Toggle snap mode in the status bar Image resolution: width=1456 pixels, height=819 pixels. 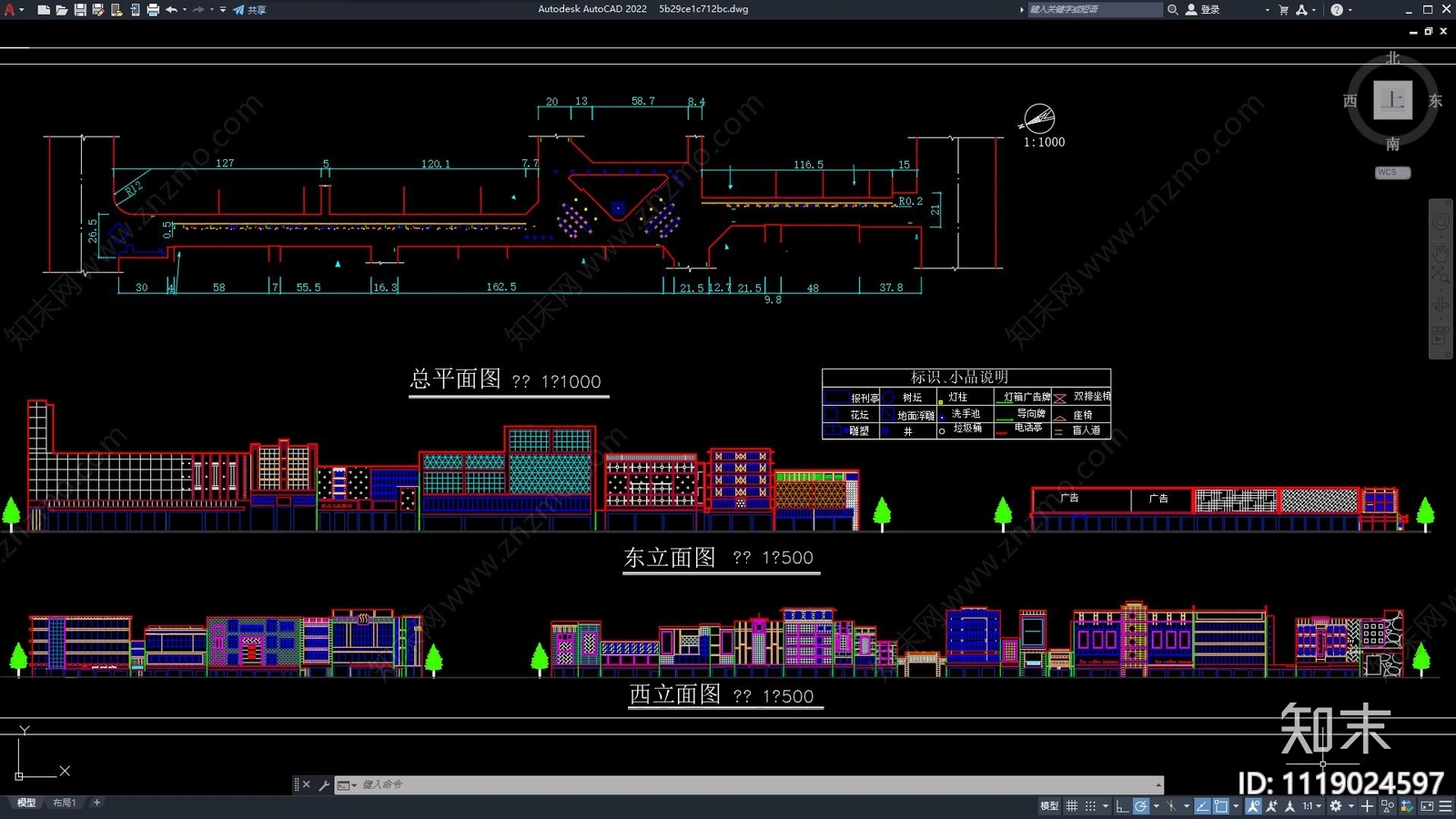[1090, 805]
